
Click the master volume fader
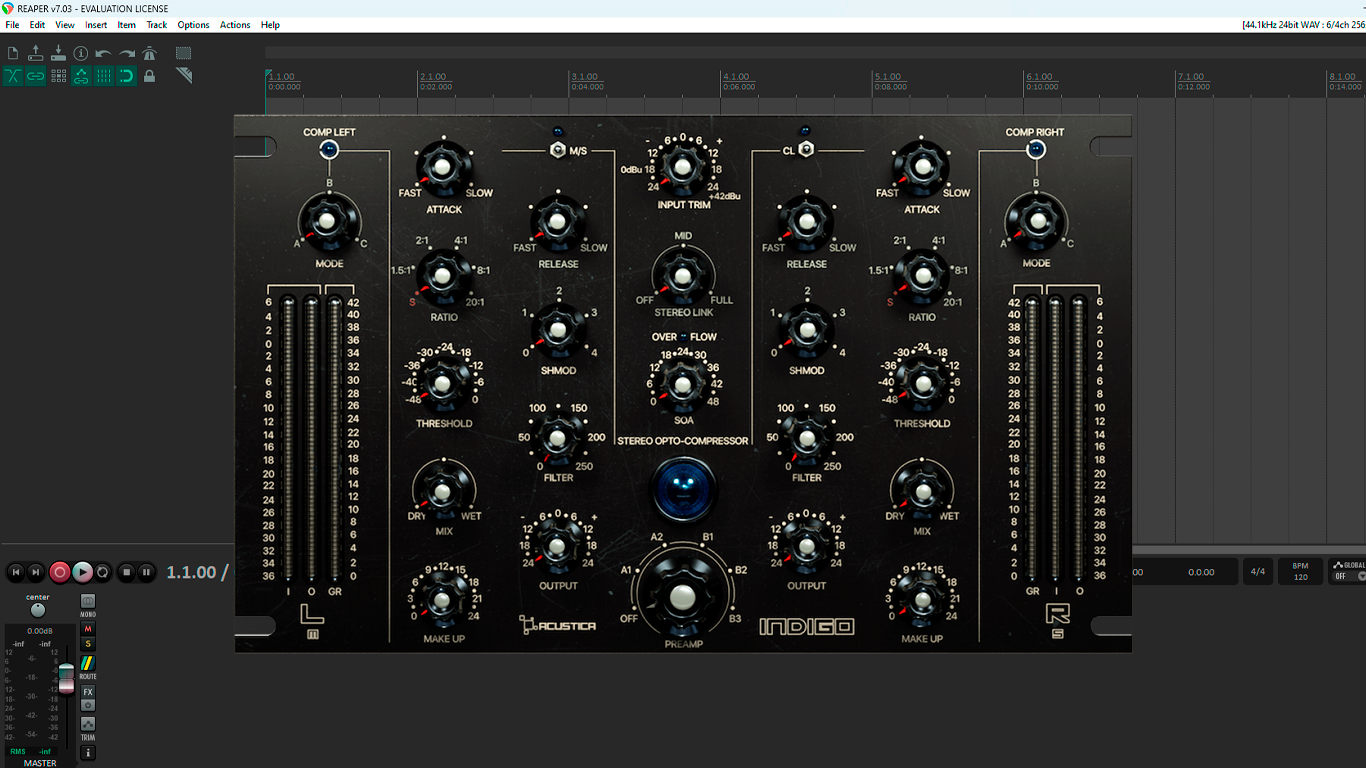(66, 678)
